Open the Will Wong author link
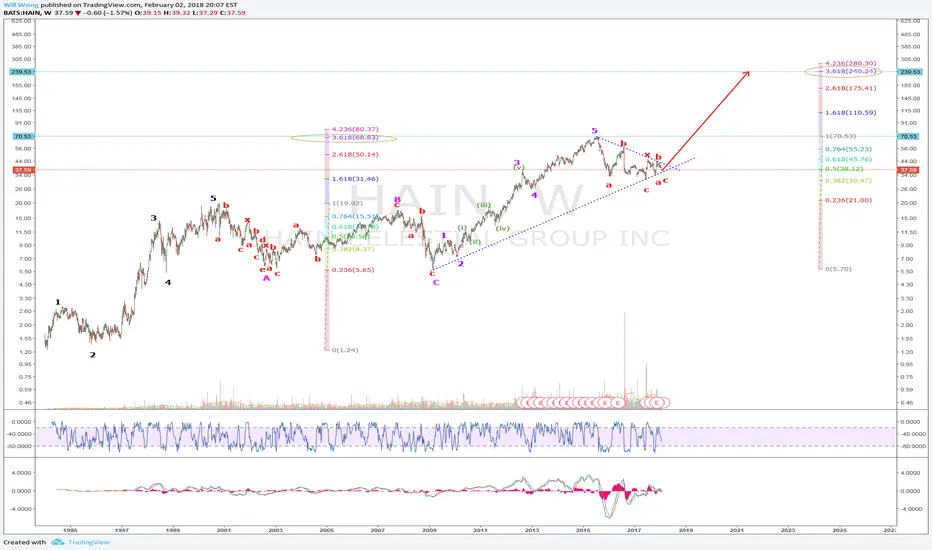932x550 pixels. (x=21, y=5)
